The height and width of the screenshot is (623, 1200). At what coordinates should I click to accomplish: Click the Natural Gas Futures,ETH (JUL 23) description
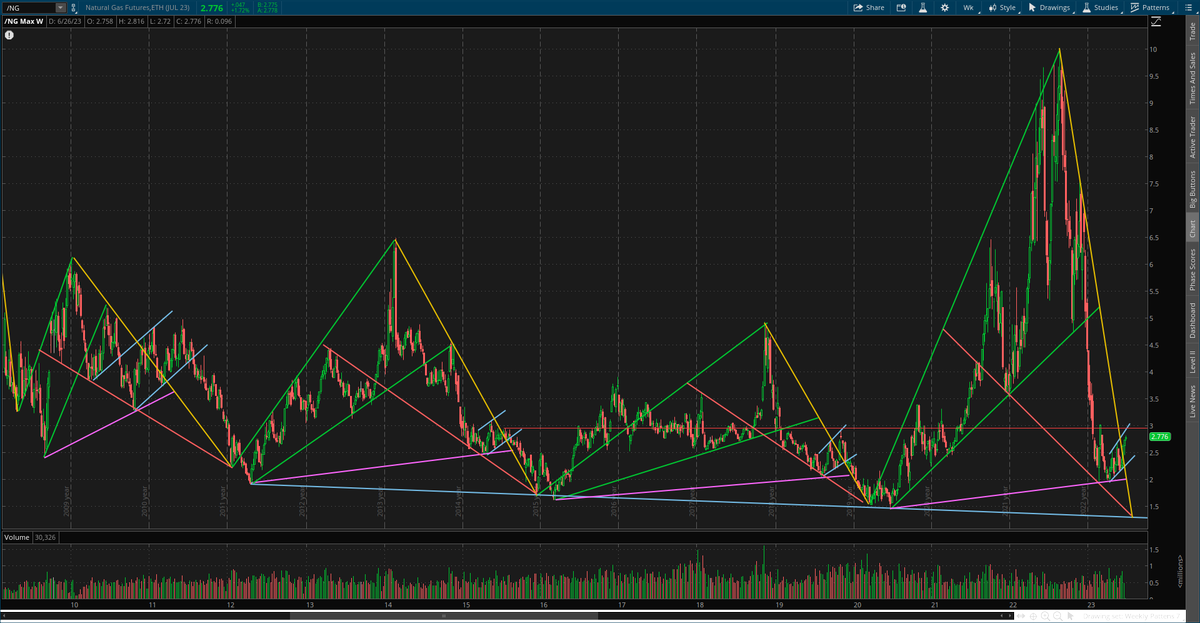(x=137, y=8)
